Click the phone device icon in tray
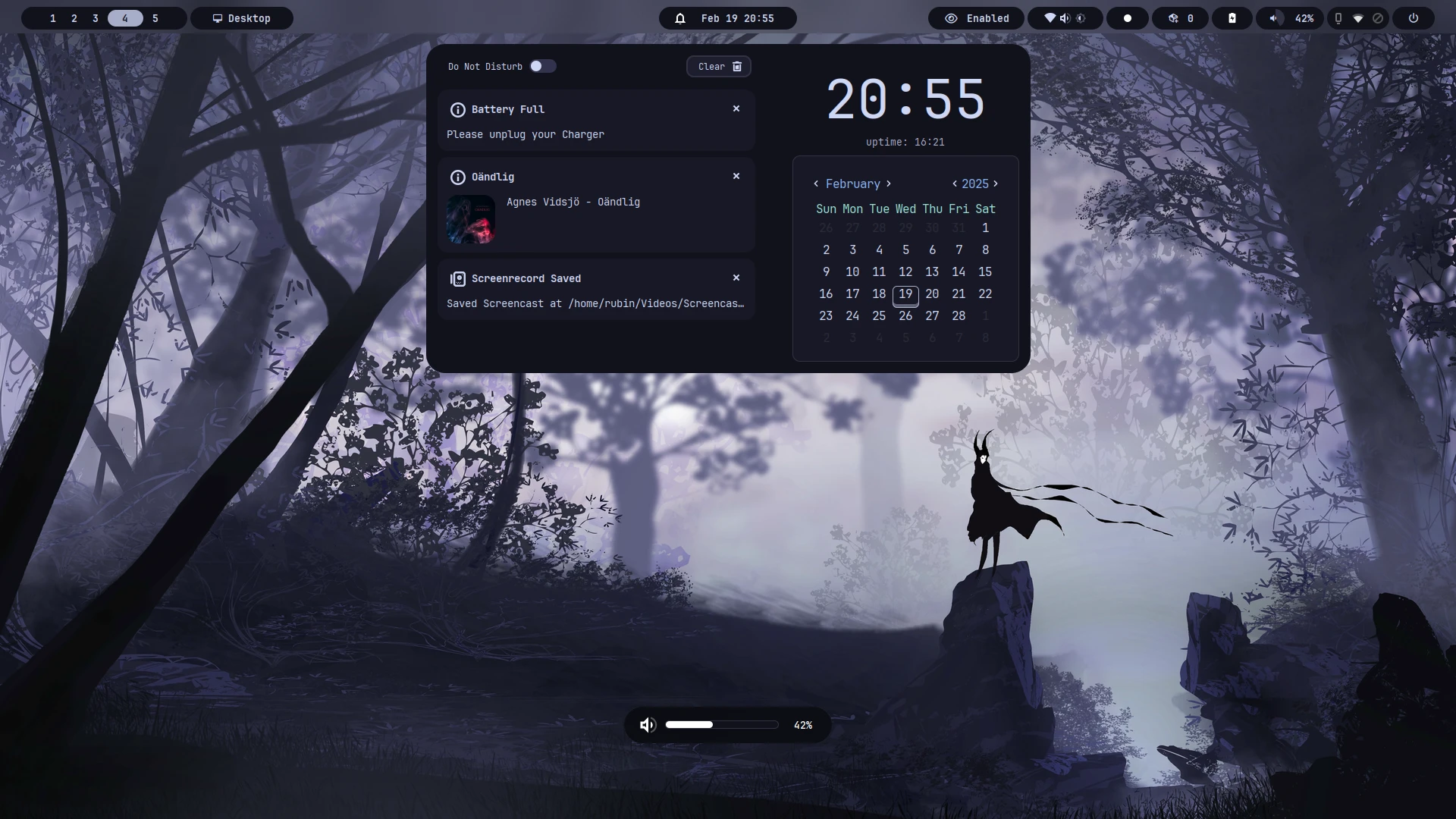Screen dimensions: 1456x819 tap(1338, 18)
